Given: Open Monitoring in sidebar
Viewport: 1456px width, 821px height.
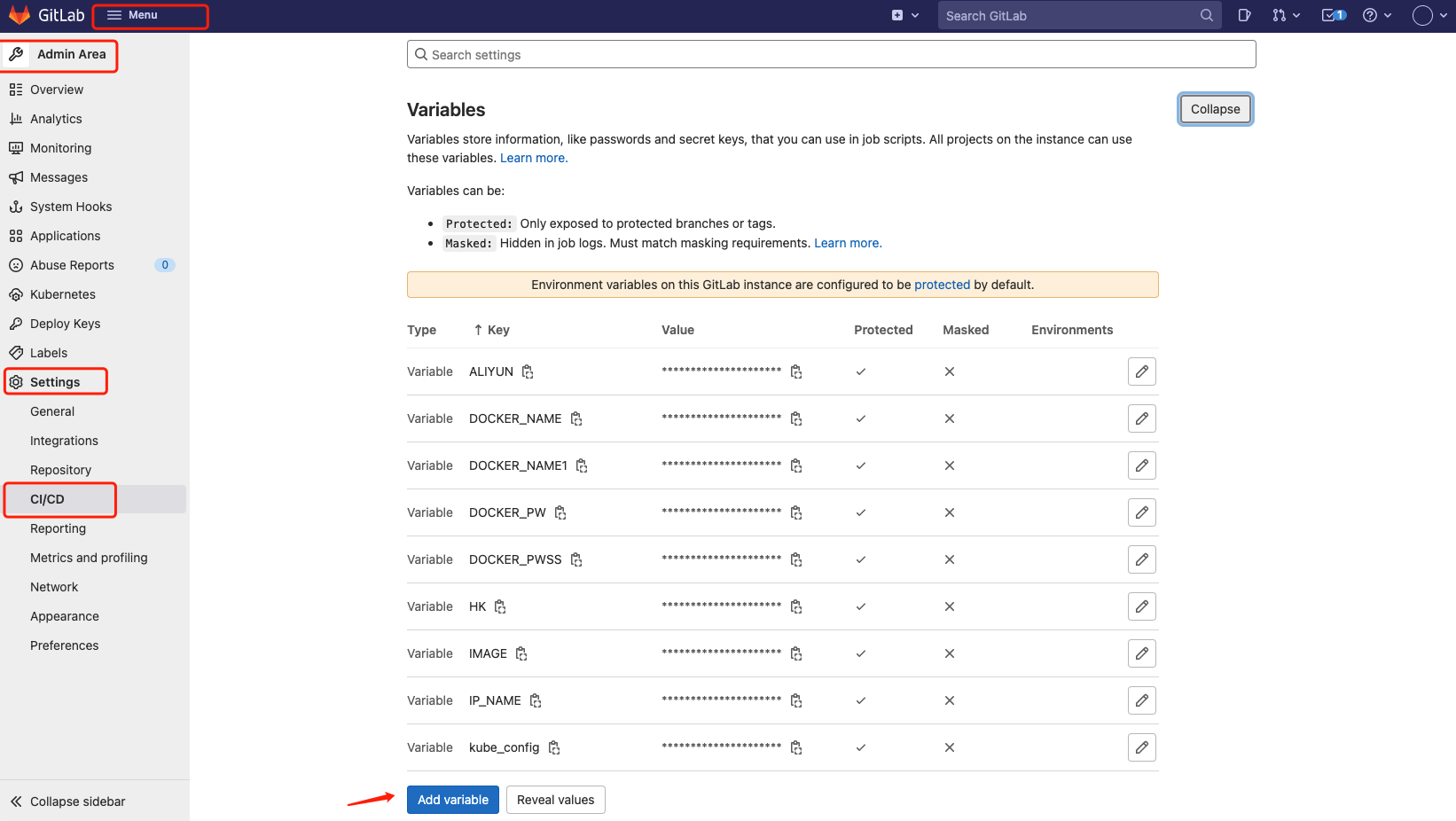Looking at the screenshot, I should (60, 148).
